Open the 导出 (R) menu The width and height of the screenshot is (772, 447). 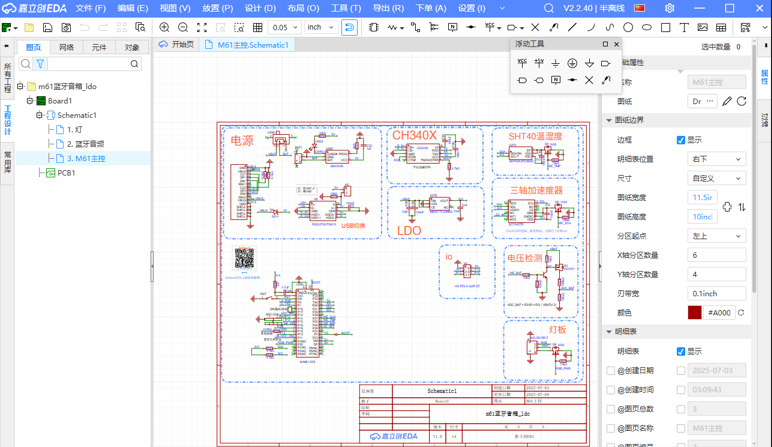point(388,8)
